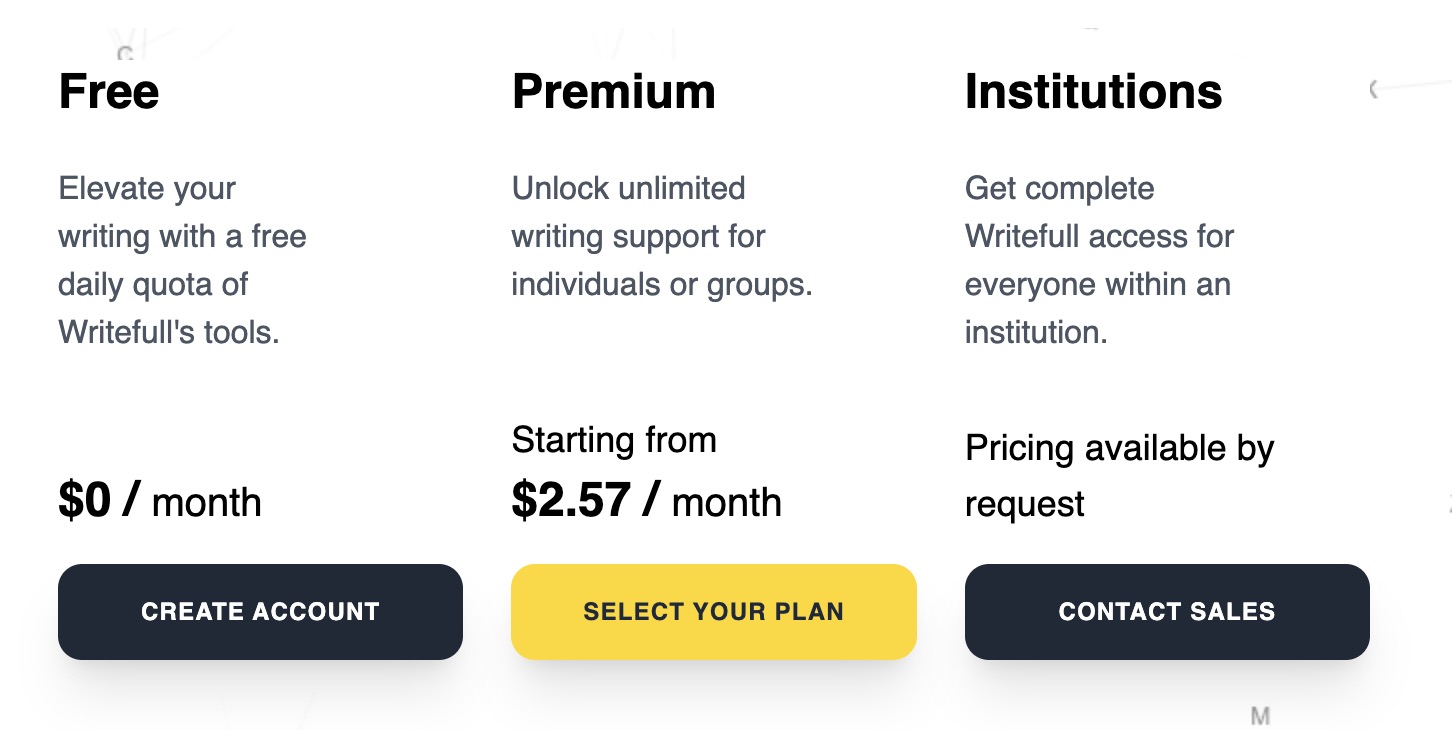This screenshot has width=1452, height=730.
Task: Click the faint letter M in the background
Action: point(1261,716)
